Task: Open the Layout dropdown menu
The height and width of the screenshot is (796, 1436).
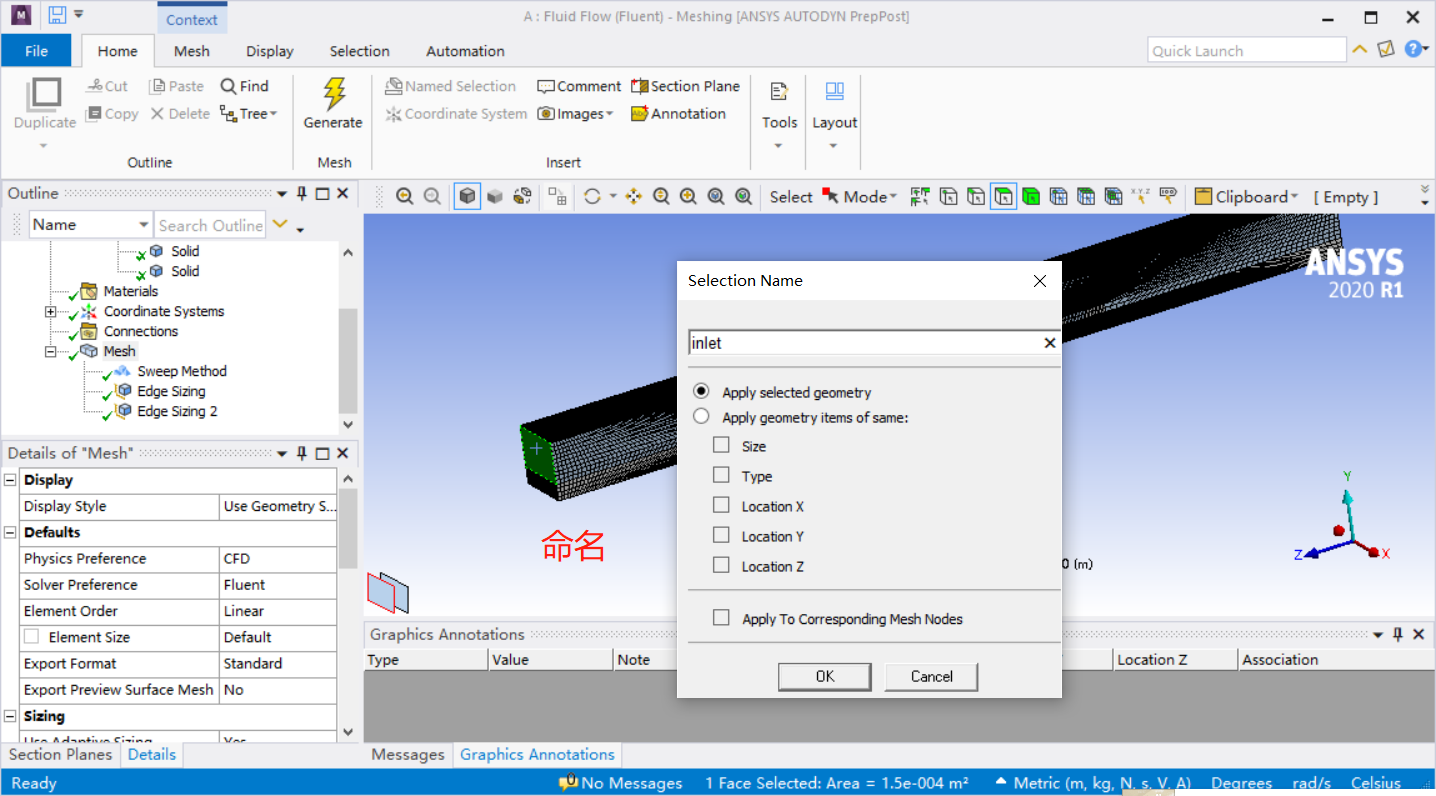Action: click(x=834, y=146)
